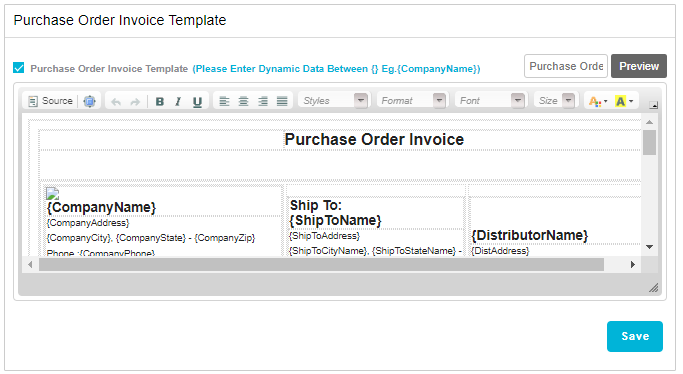
Task: Open the Font dropdown
Action: pos(490,101)
